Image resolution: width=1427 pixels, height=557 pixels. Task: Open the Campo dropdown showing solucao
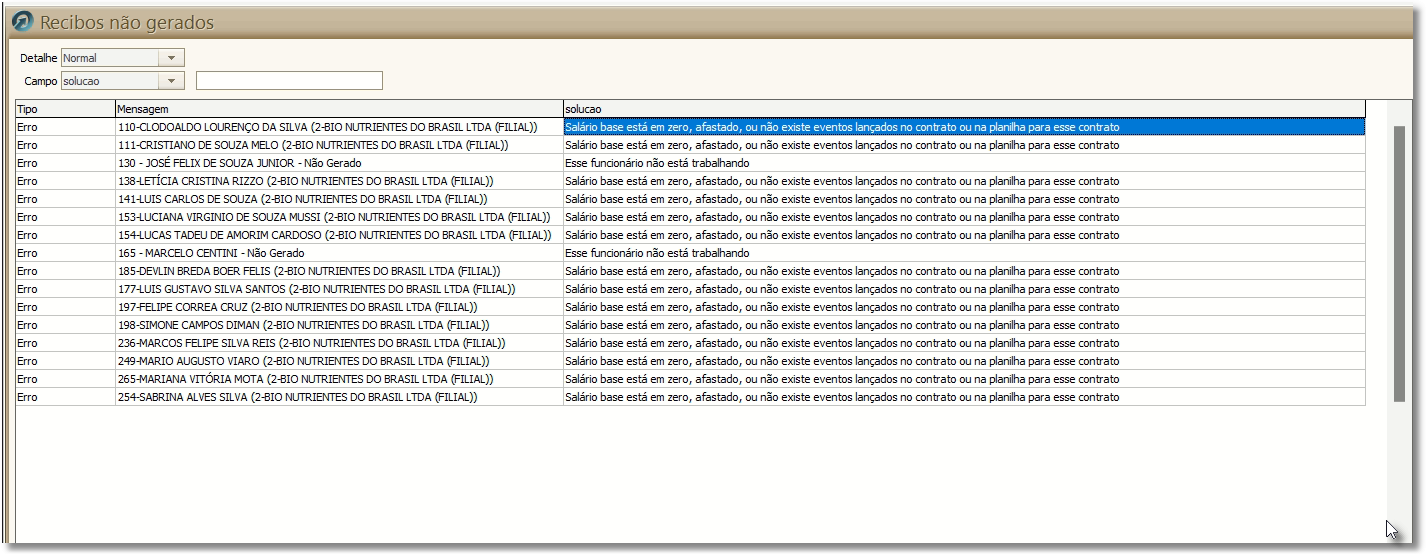point(123,81)
